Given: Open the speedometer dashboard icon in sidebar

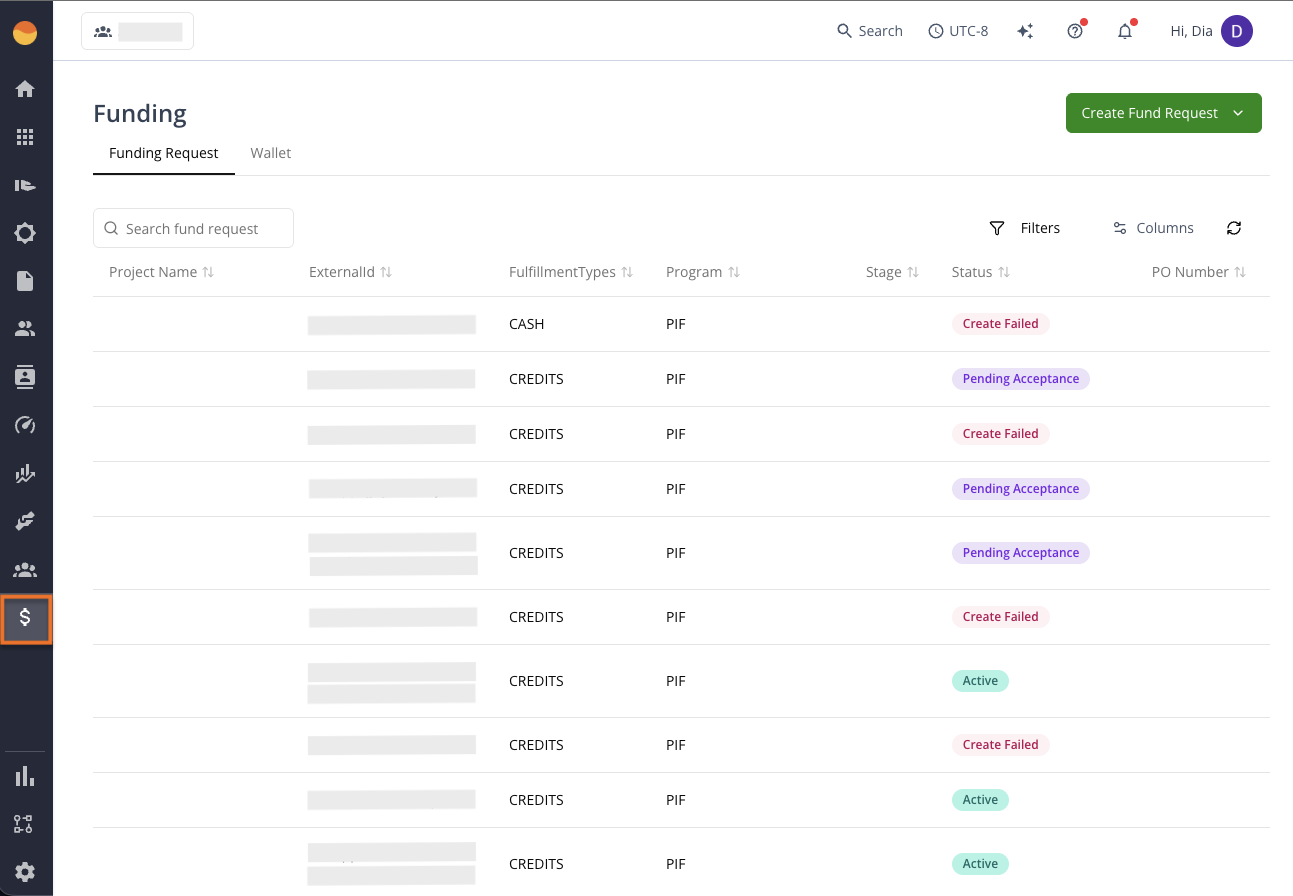Looking at the screenshot, I should [25, 425].
